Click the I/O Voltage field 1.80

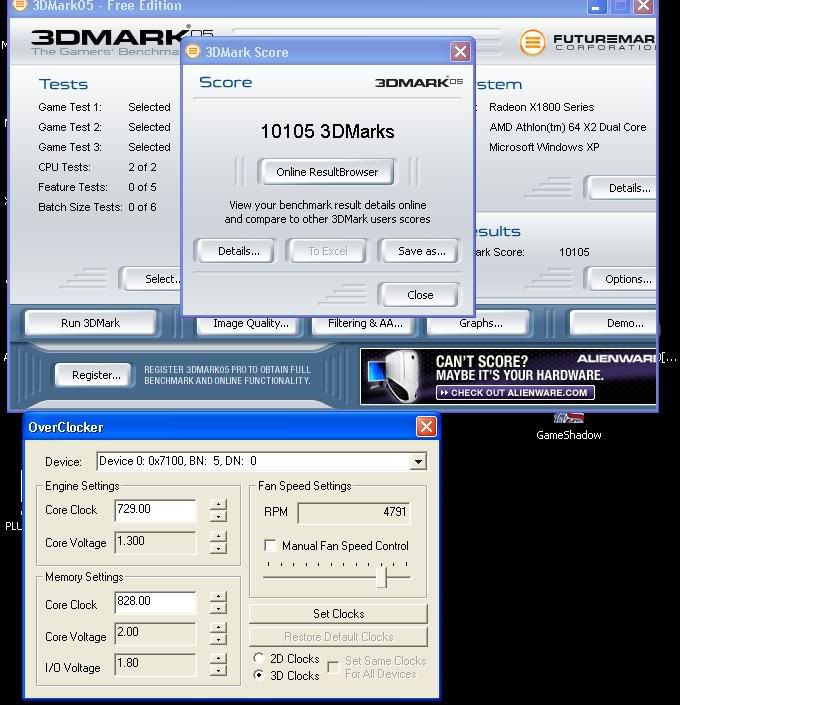pos(155,664)
